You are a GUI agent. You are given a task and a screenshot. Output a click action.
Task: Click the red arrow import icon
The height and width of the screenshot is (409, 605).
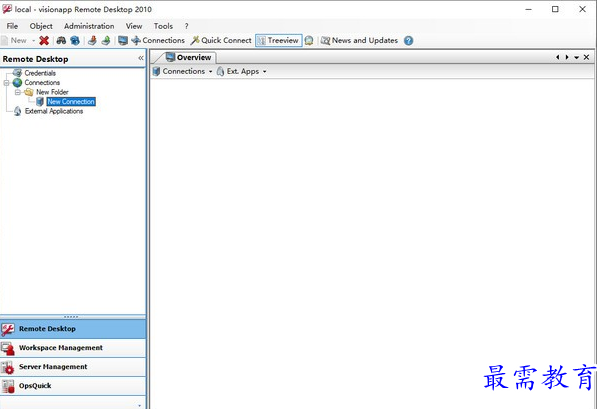(92, 41)
